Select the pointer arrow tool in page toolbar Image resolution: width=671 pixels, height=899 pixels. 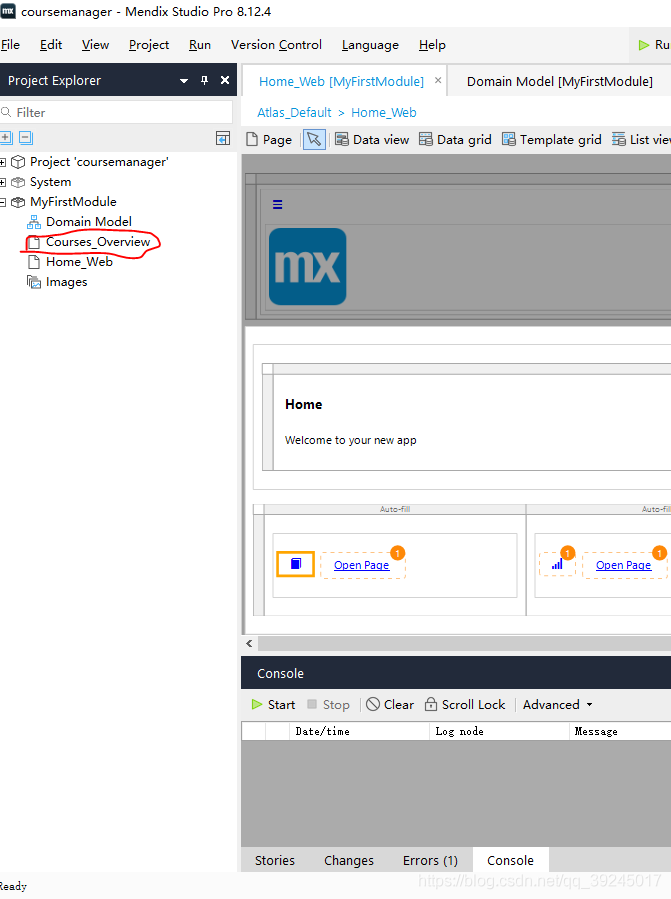point(314,140)
